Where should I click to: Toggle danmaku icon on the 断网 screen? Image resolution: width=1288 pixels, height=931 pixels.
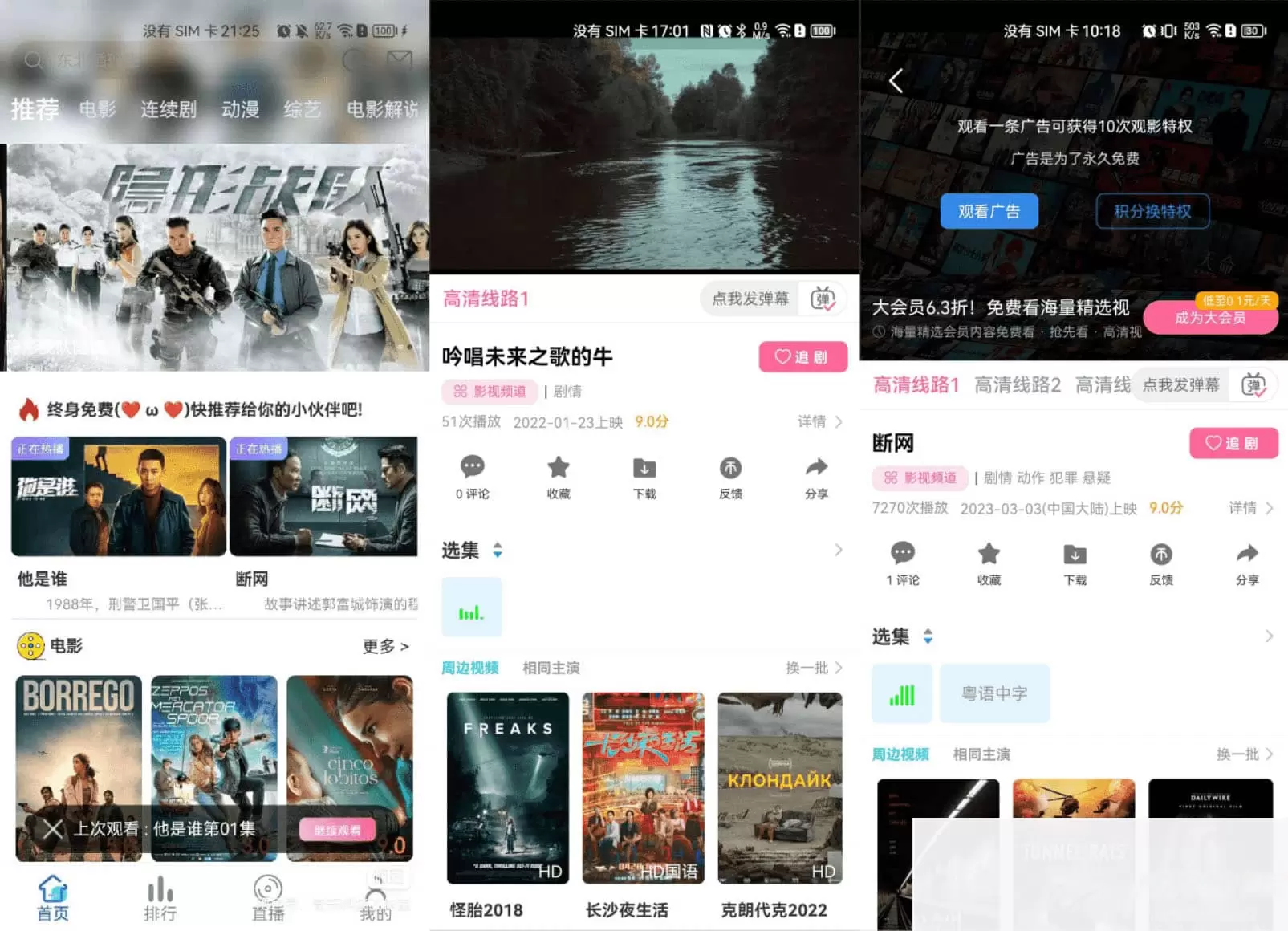(x=1253, y=385)
